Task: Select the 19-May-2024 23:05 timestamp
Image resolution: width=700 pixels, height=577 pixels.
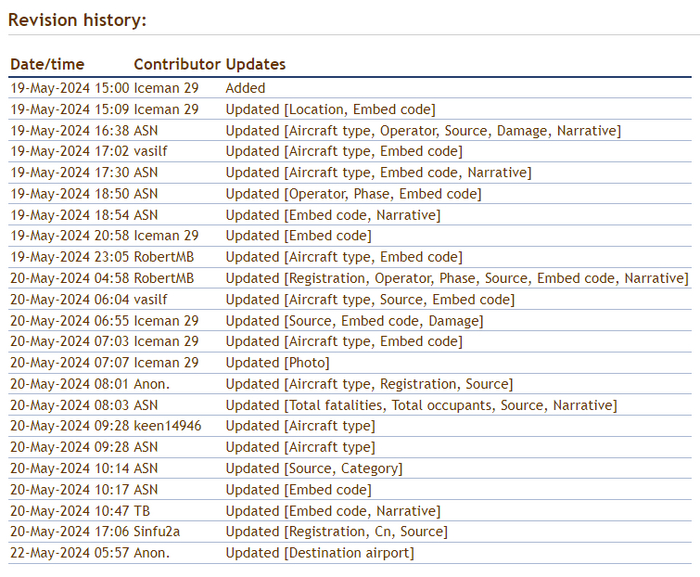Action: point(69,257)
